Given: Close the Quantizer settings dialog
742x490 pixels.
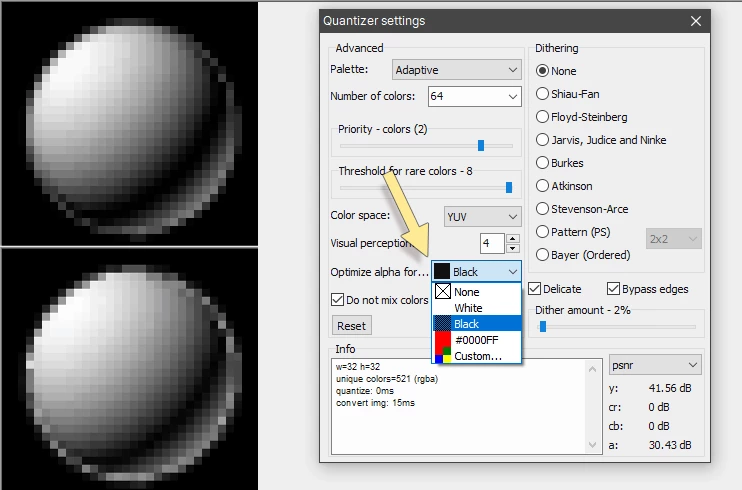Looking at the screenshot, I should click(696, 21).
